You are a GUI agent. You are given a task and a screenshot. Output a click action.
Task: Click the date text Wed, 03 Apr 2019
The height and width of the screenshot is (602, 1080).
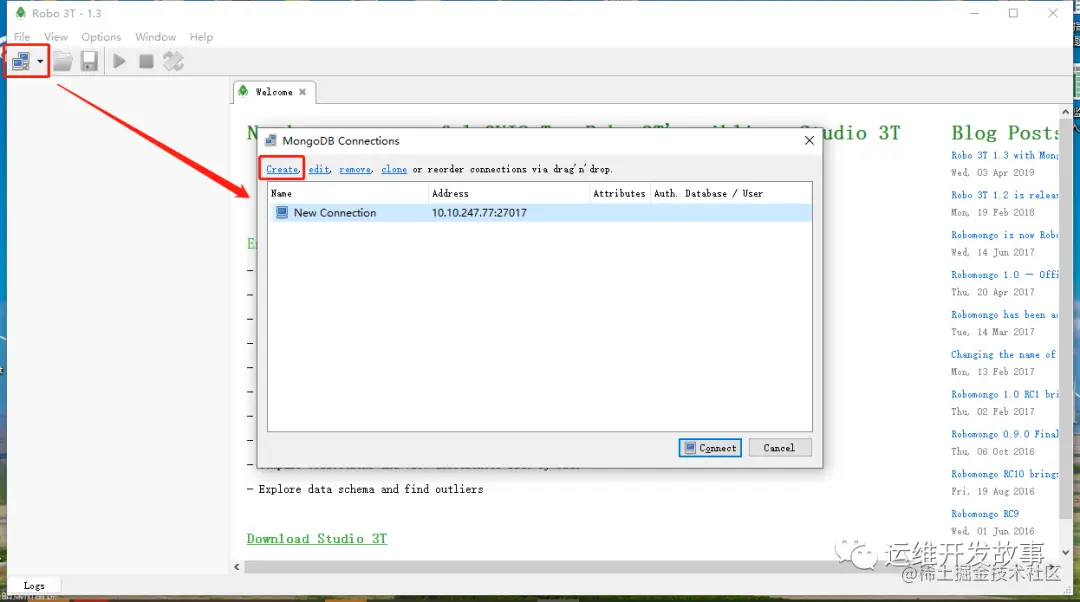pos(993,173)
